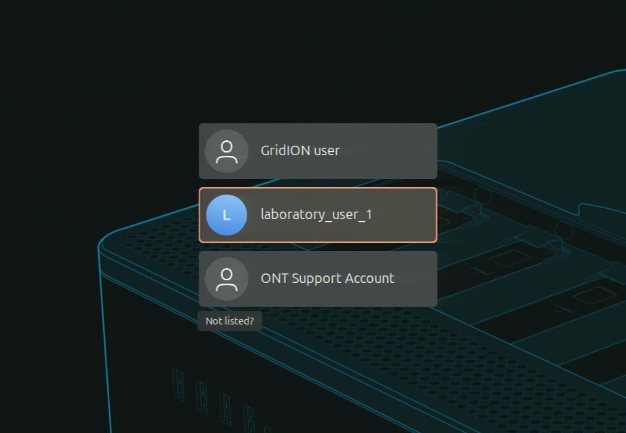The width and height of the screenshot is (626, 433).
Task: Click the 'Not listed?' link
Action: pyautogui.click(x=230, y=321)
